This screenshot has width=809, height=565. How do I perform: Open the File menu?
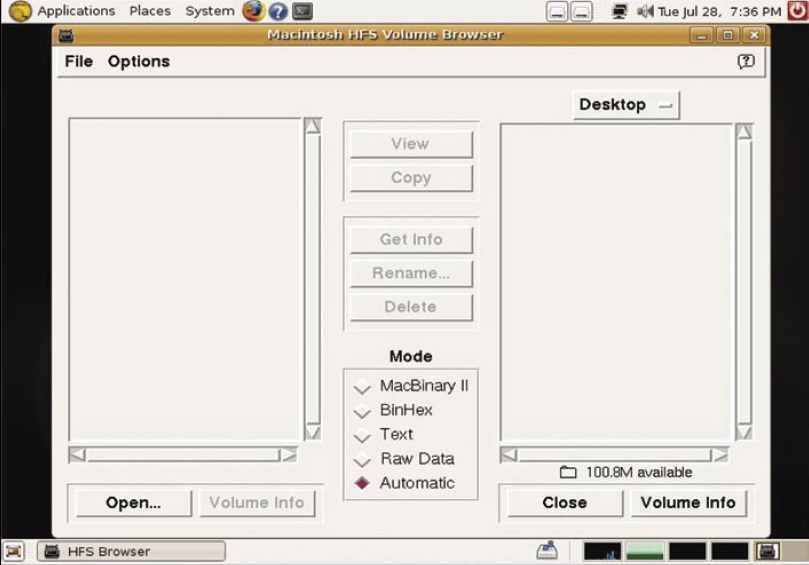[78, 61]
